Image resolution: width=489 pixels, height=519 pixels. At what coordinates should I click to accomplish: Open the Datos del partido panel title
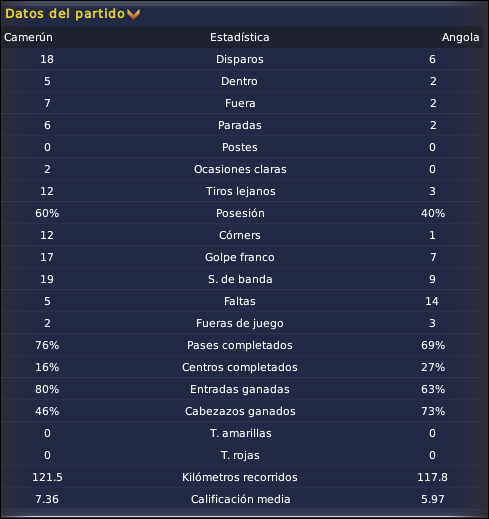65,14
